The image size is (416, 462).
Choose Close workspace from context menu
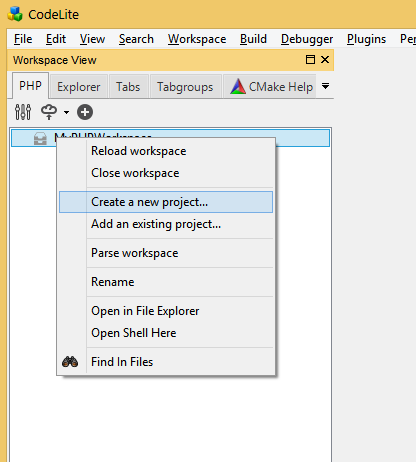(x=166, y=173)
